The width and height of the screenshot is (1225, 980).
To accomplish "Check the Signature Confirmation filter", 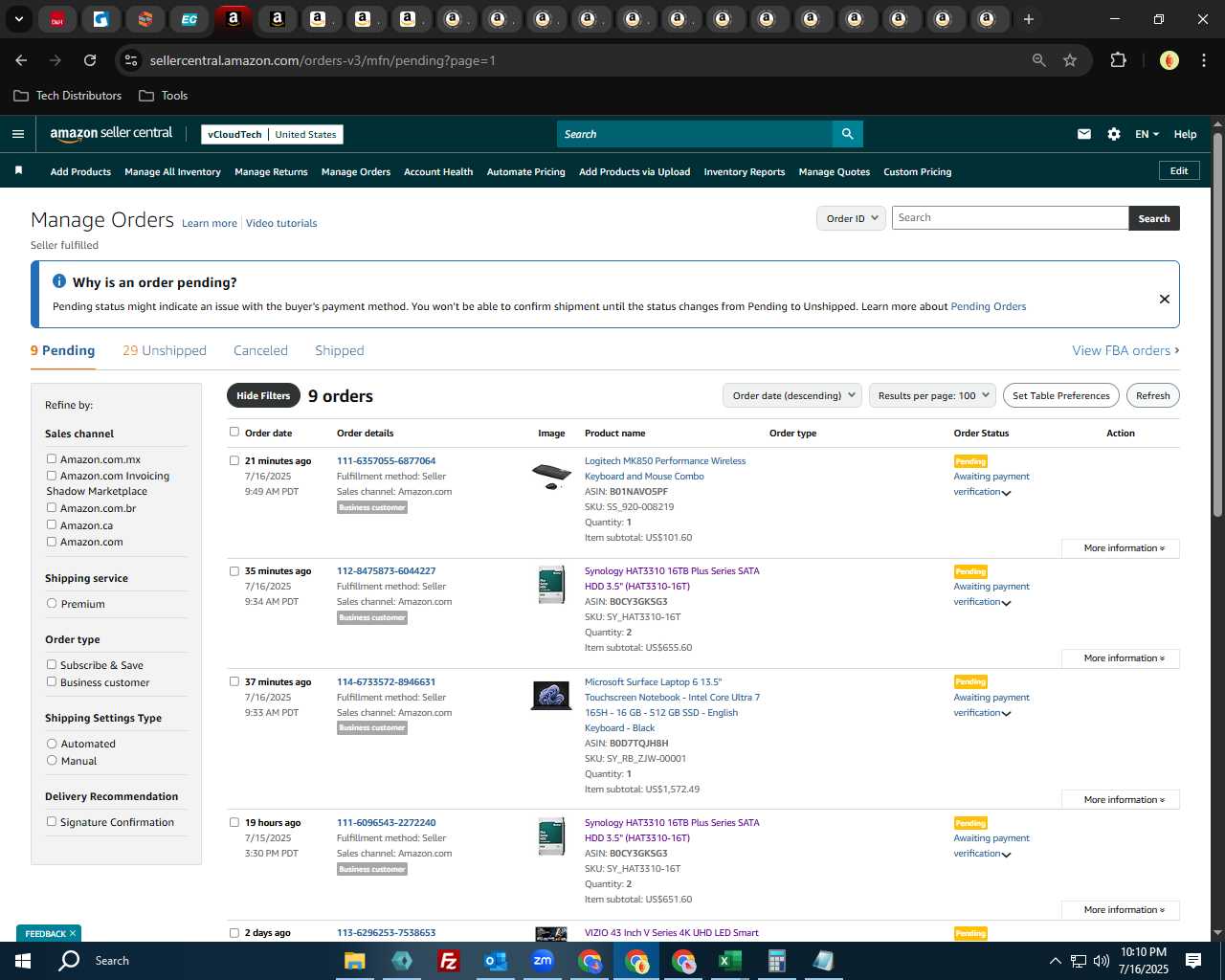I will [x=52, y=821].
